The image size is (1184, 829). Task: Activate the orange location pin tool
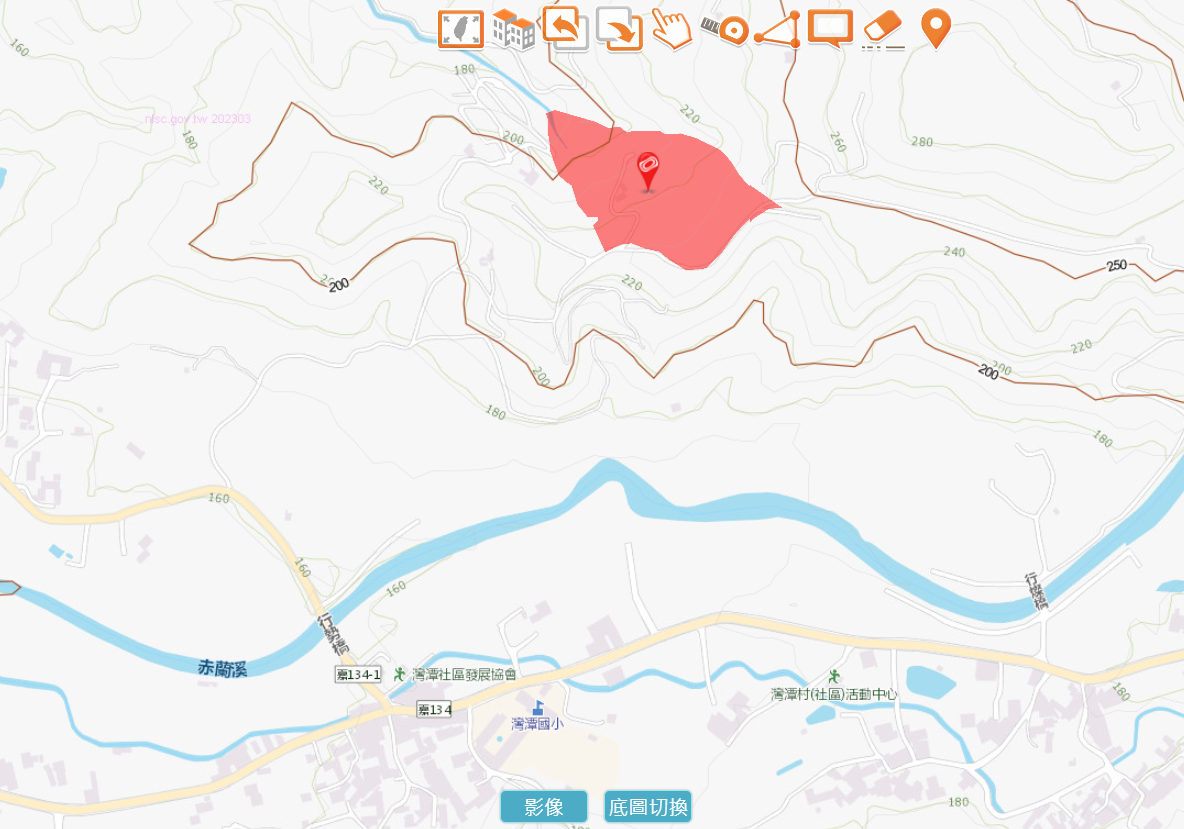(936, 29)
